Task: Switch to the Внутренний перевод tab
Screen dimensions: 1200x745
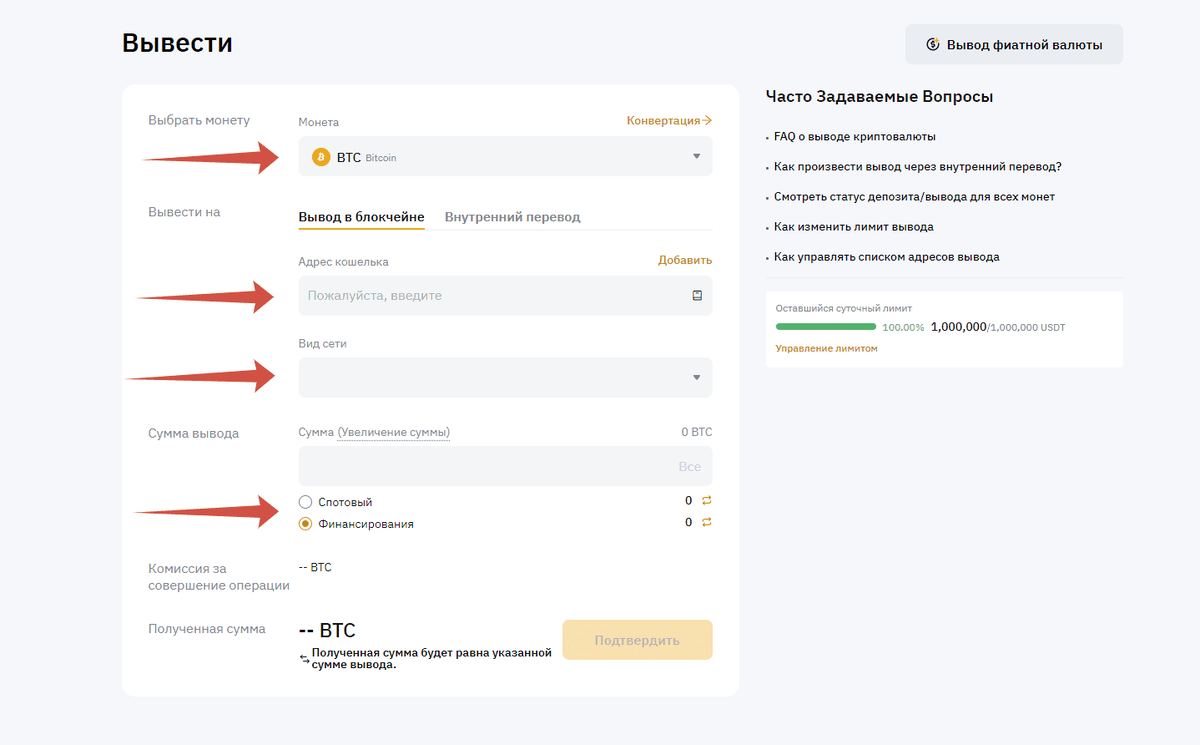Action: pos(512,216)
